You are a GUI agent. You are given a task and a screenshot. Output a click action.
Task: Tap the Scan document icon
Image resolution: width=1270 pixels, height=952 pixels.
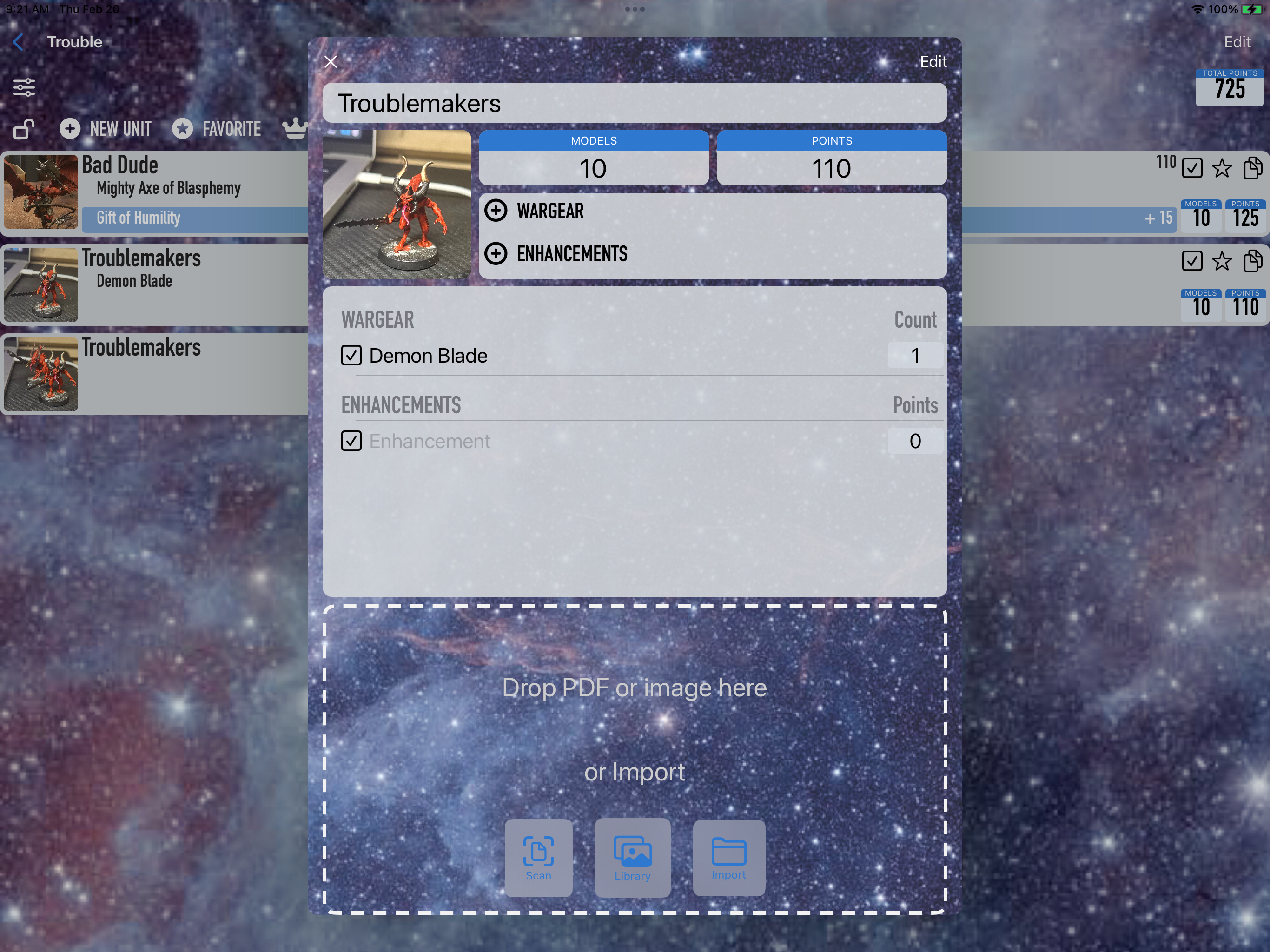point(539,857)
